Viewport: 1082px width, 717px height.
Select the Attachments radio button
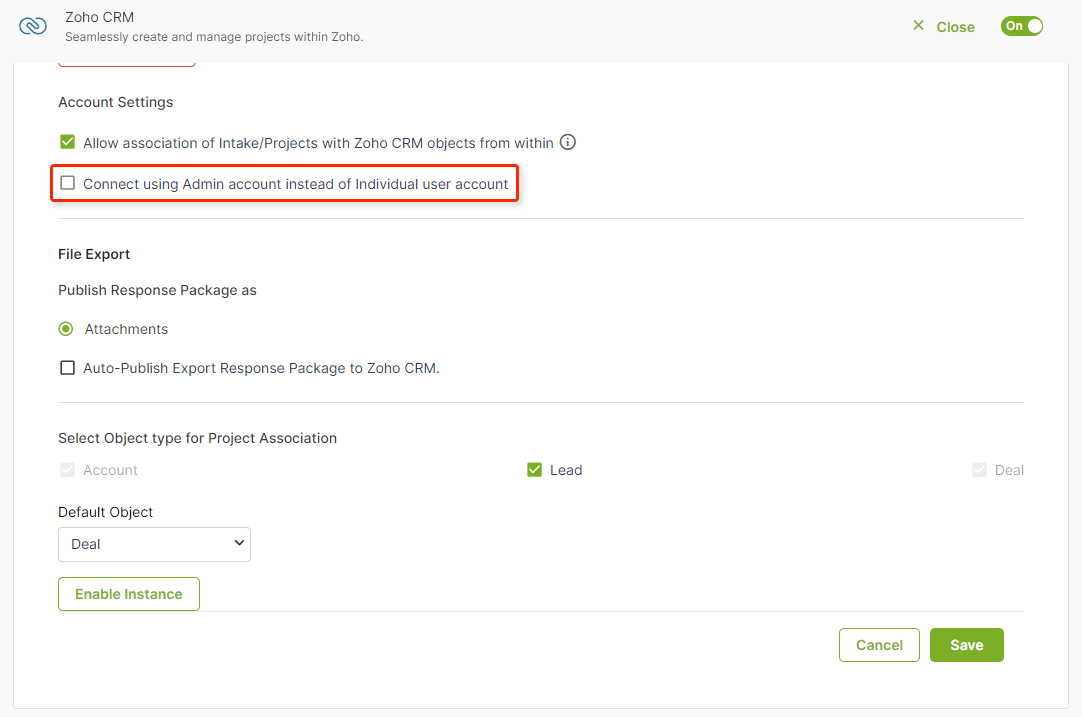(x=66, y=329)
